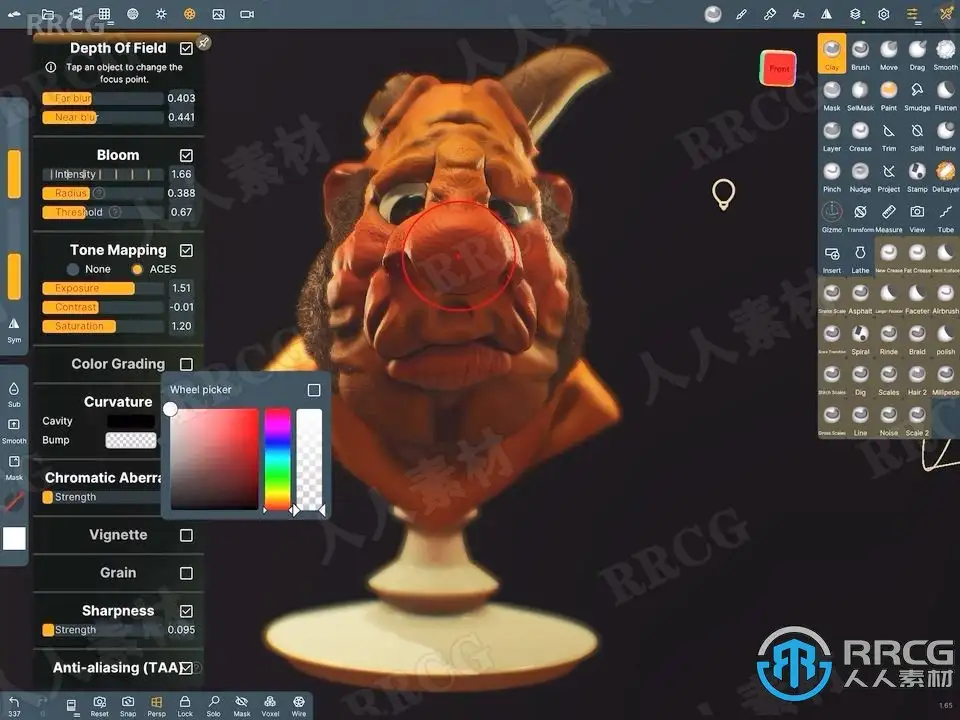This screenshot has width=960, height=720.
Task: Select the None tone mapping option
Action: (x=89, y=269)
